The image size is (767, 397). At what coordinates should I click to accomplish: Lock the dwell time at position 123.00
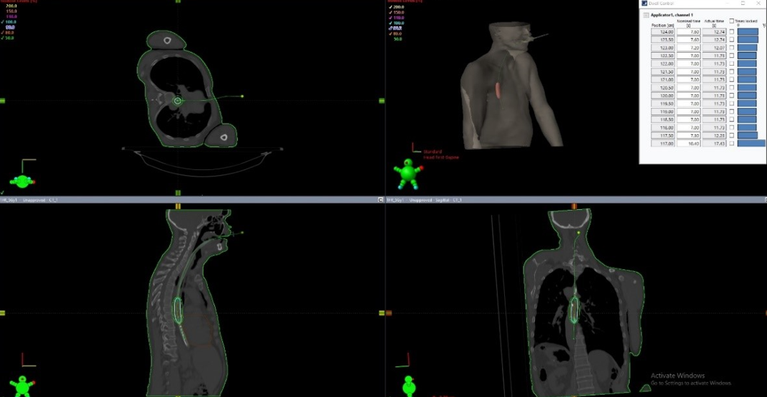[731, 47]
